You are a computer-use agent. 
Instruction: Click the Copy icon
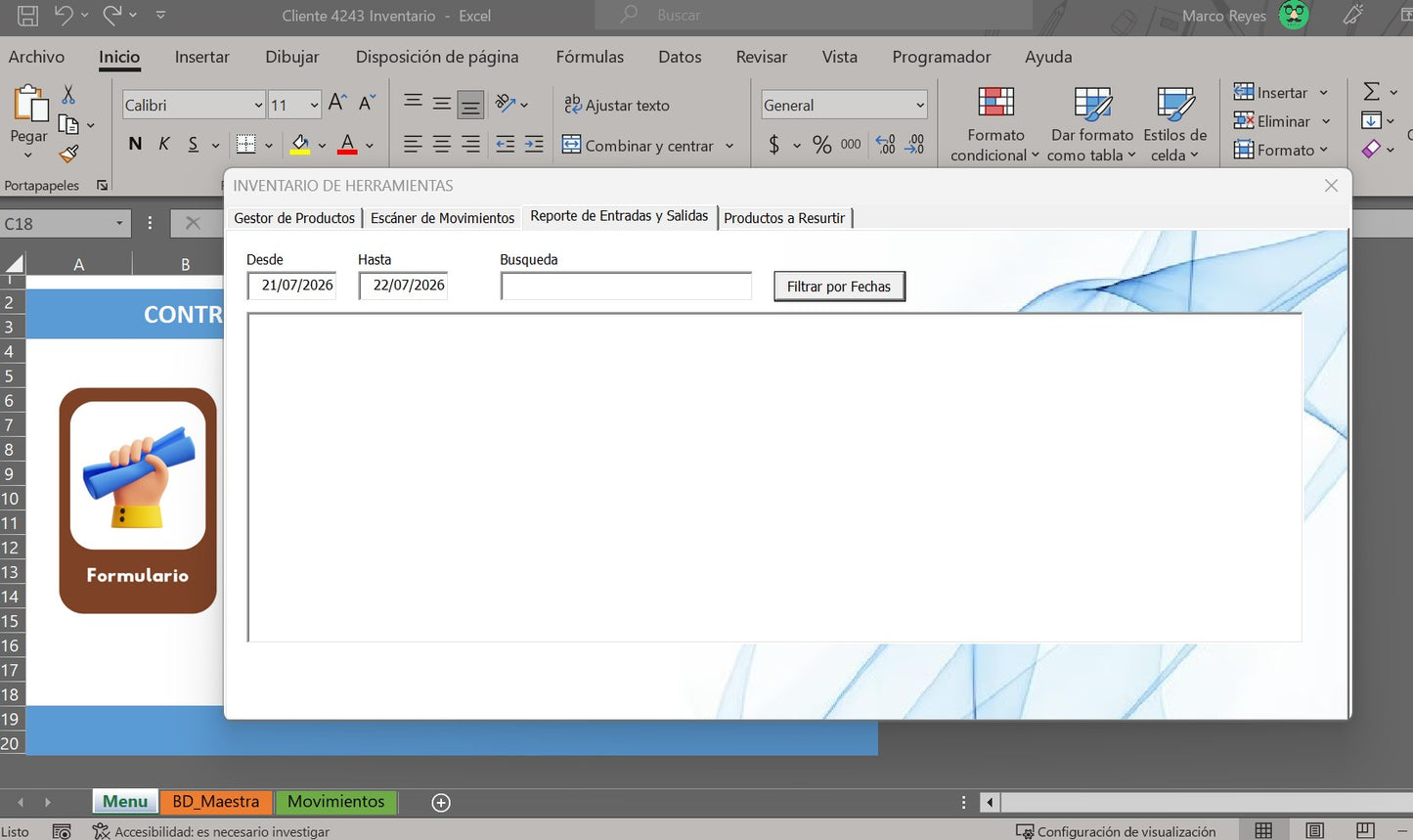coord(68,124)
